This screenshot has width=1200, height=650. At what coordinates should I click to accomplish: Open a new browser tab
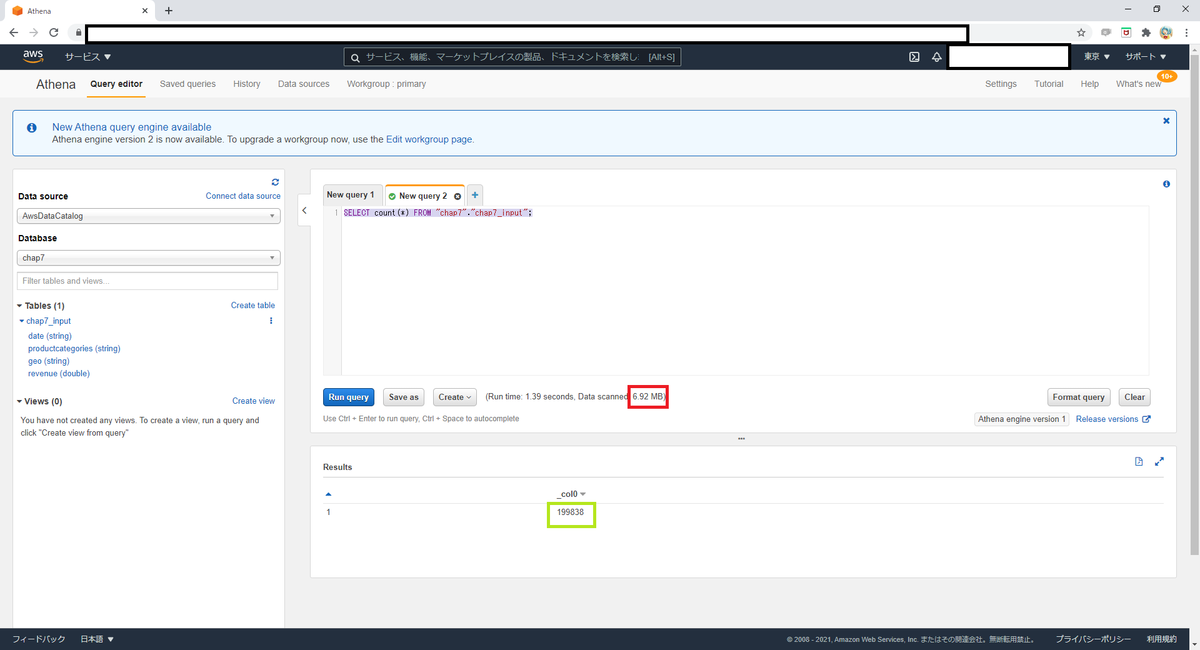click(168, 10)
